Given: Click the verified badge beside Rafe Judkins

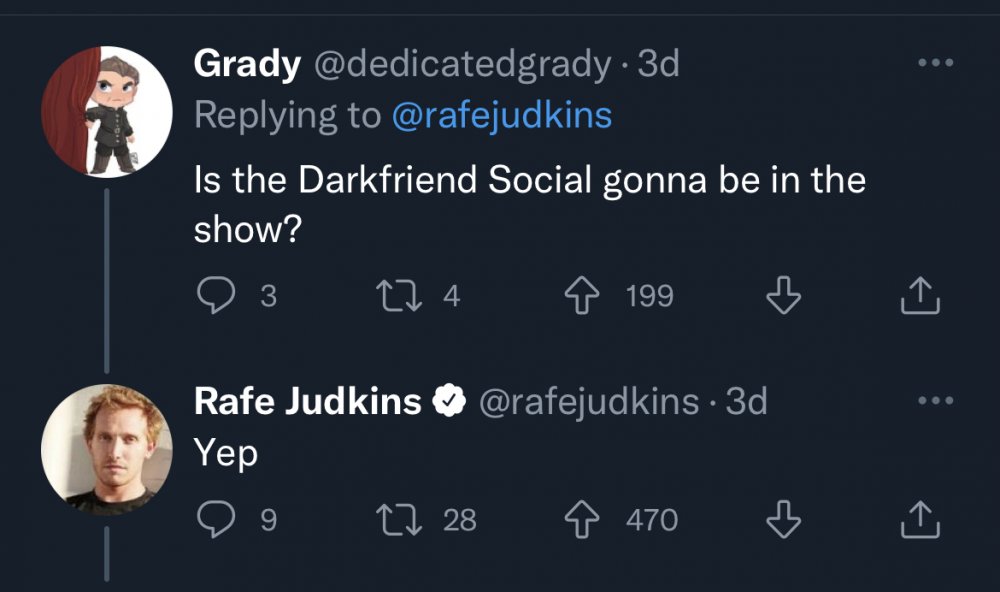Looking at the screenshot, I should pos(449,402).
